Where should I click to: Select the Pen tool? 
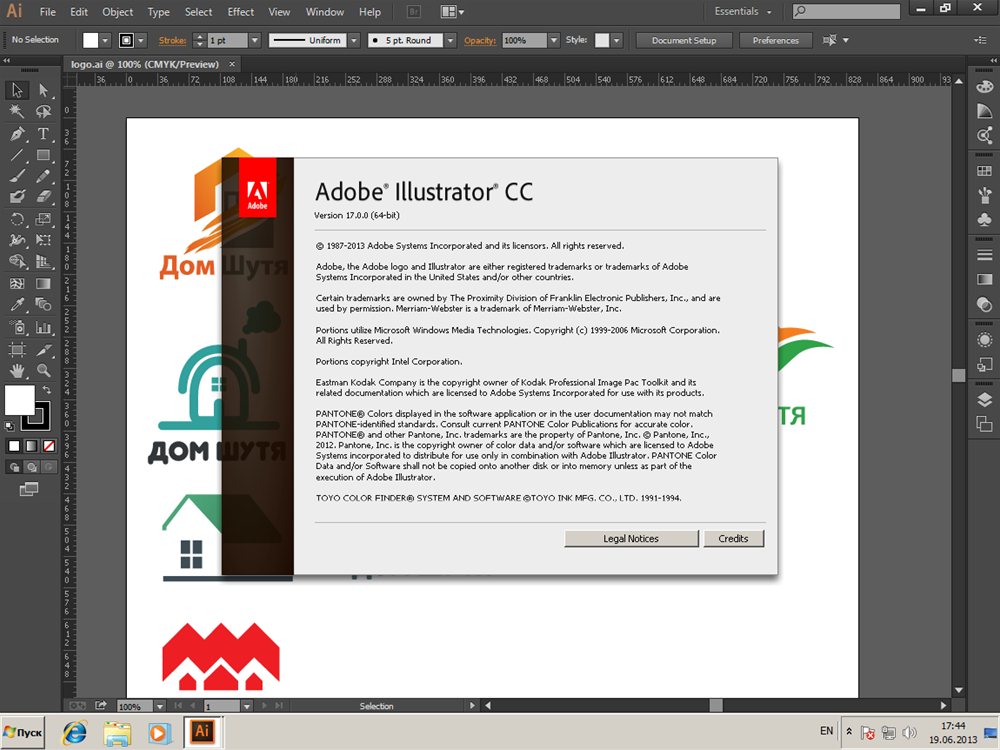coord(17,134)
